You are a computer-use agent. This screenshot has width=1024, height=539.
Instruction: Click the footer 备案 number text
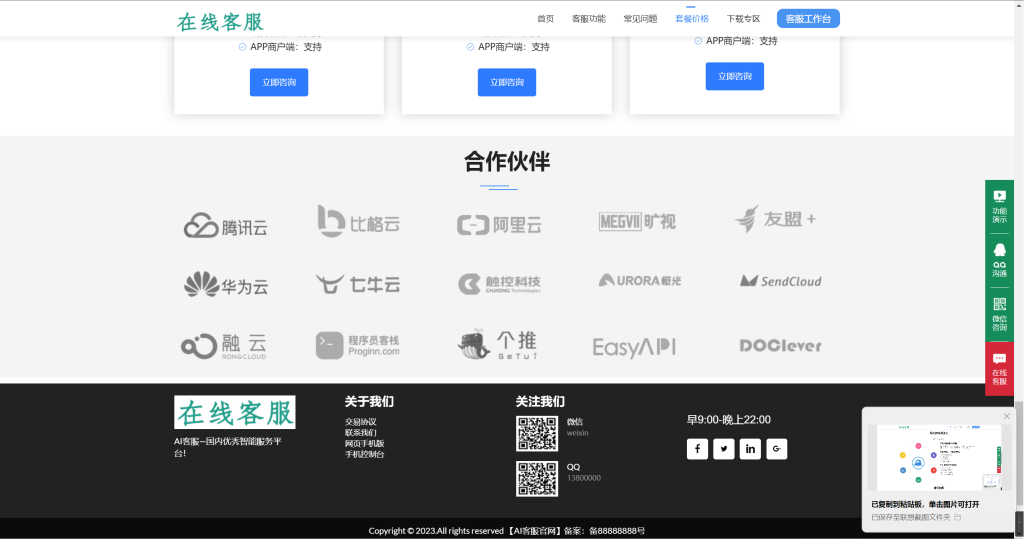click(604, 531)
